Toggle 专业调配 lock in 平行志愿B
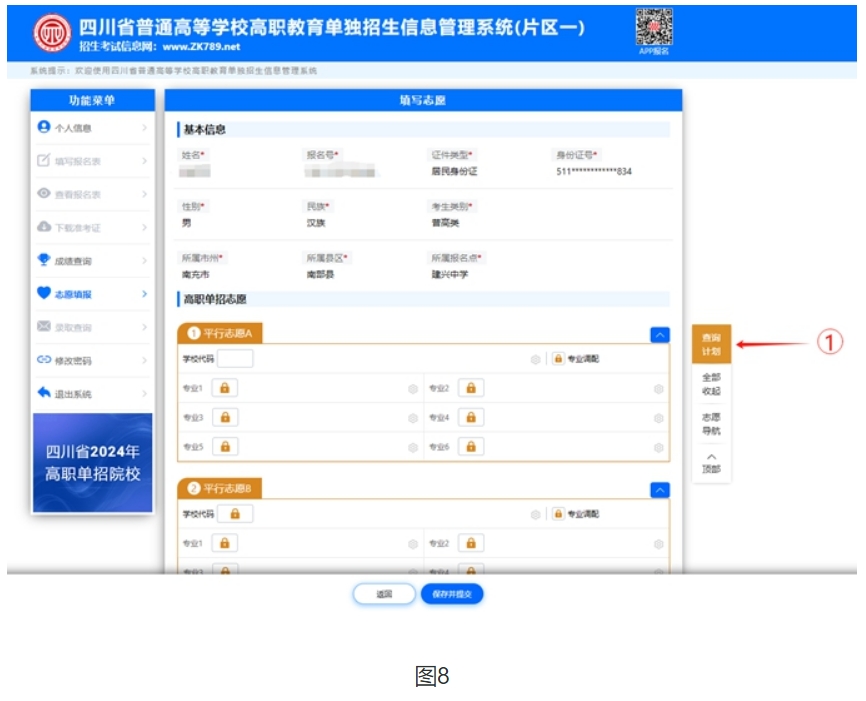The width and height of the screenshot is (866, 701). point(557,514)
